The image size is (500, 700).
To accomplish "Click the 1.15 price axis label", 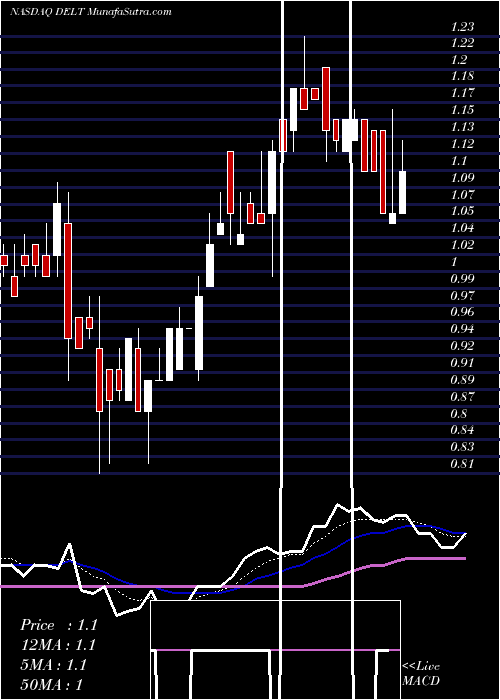I will coord(462,110).
